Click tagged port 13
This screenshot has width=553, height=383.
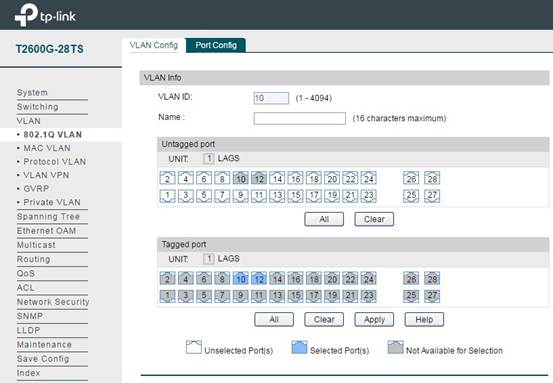click(x=277, y=296)
